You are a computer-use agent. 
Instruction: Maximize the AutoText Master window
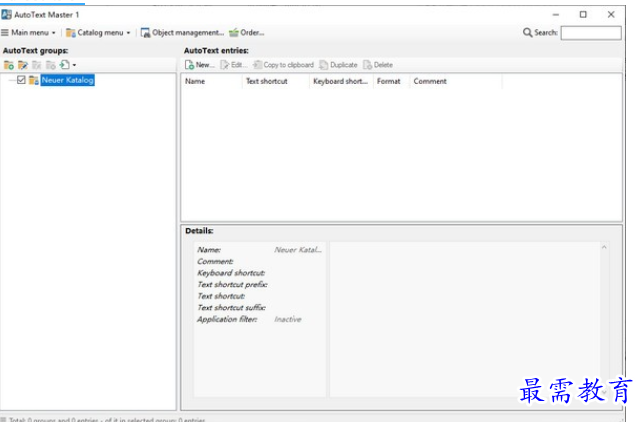(583, 15)
